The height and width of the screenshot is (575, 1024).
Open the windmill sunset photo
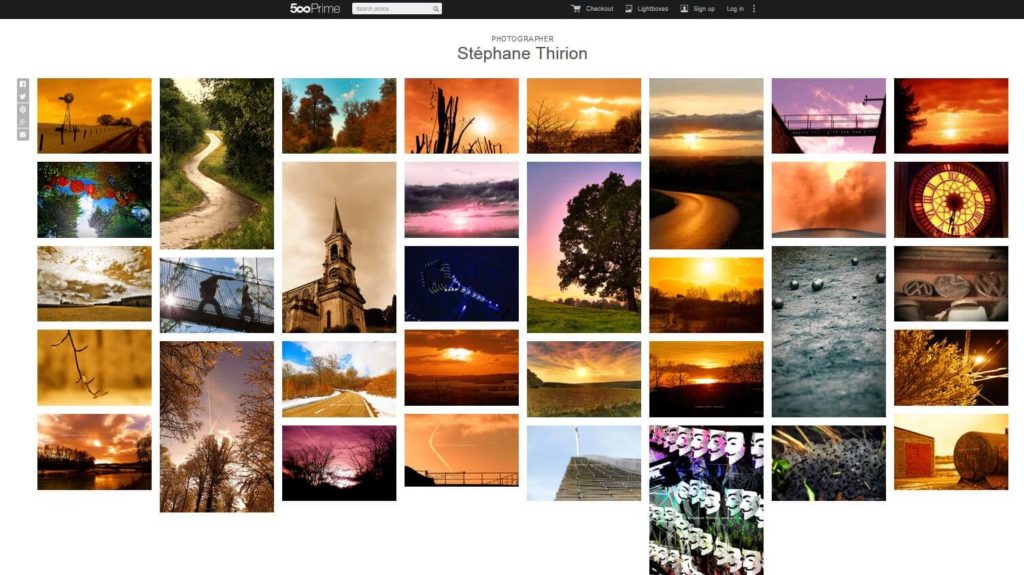(x=94, y=116)
